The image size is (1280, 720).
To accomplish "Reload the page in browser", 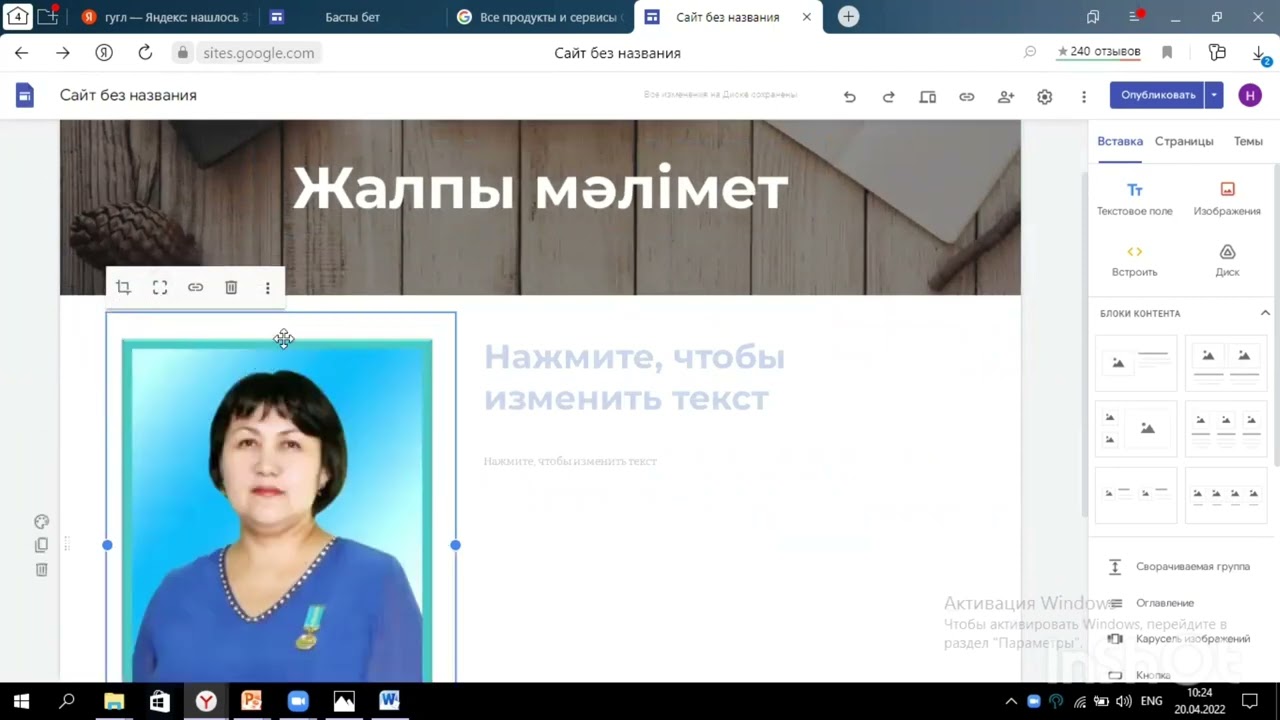I will coord(145,53).
